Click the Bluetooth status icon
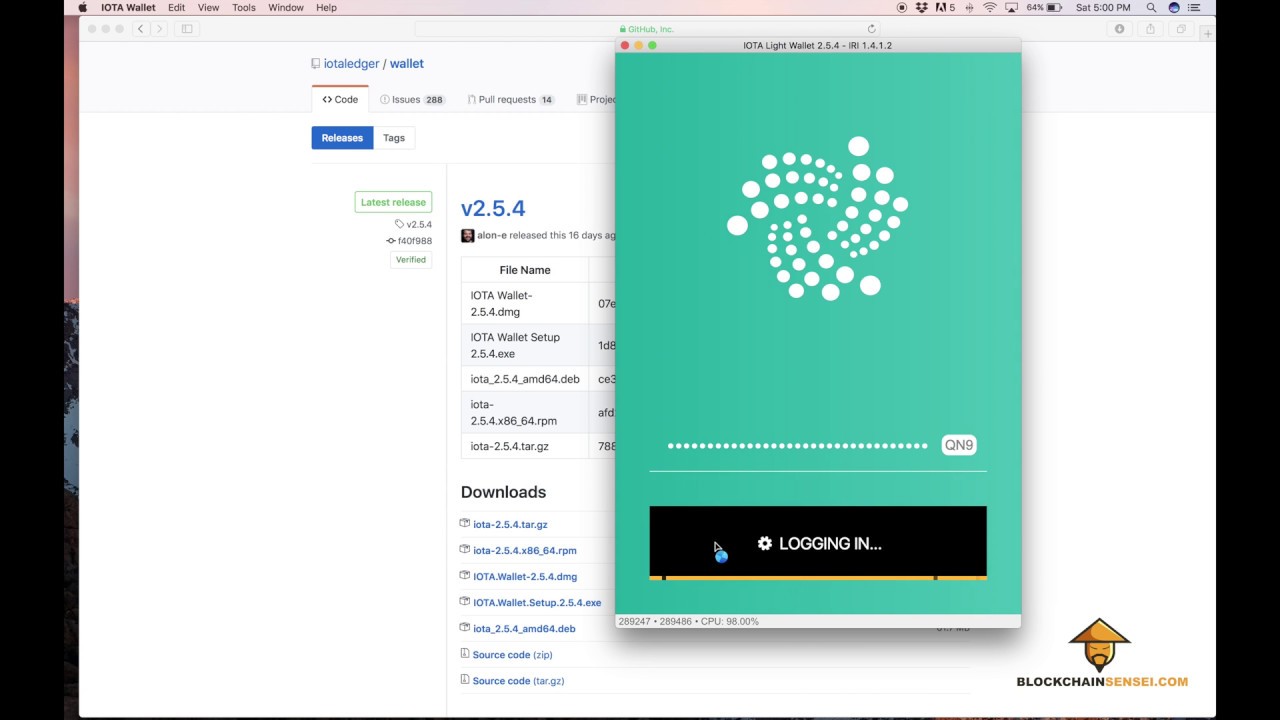 coord(968,7)
